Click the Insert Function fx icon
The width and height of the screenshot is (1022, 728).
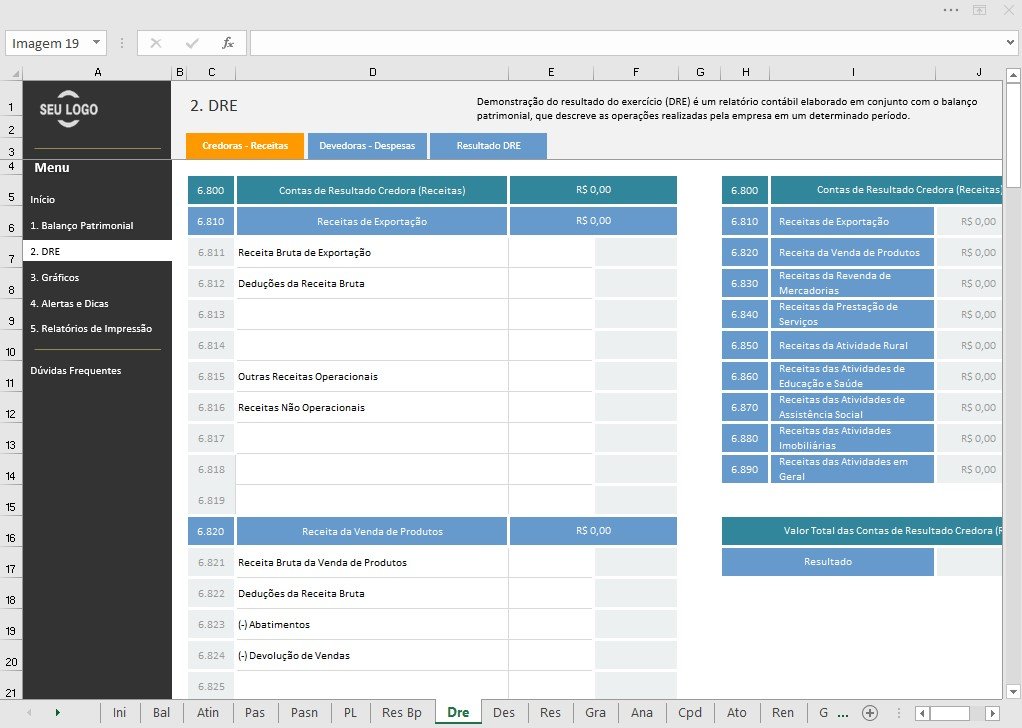pyautogui.click(x=227, y=43)
